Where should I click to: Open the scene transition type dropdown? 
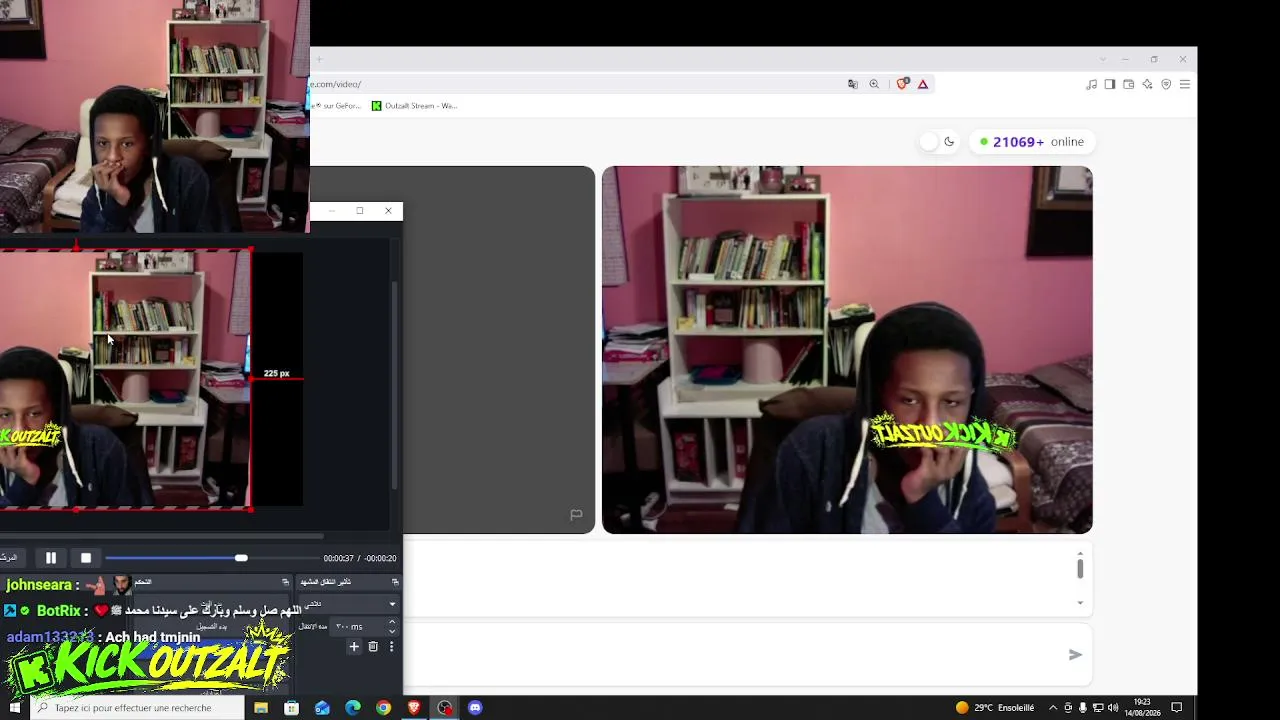click(349, 604)
